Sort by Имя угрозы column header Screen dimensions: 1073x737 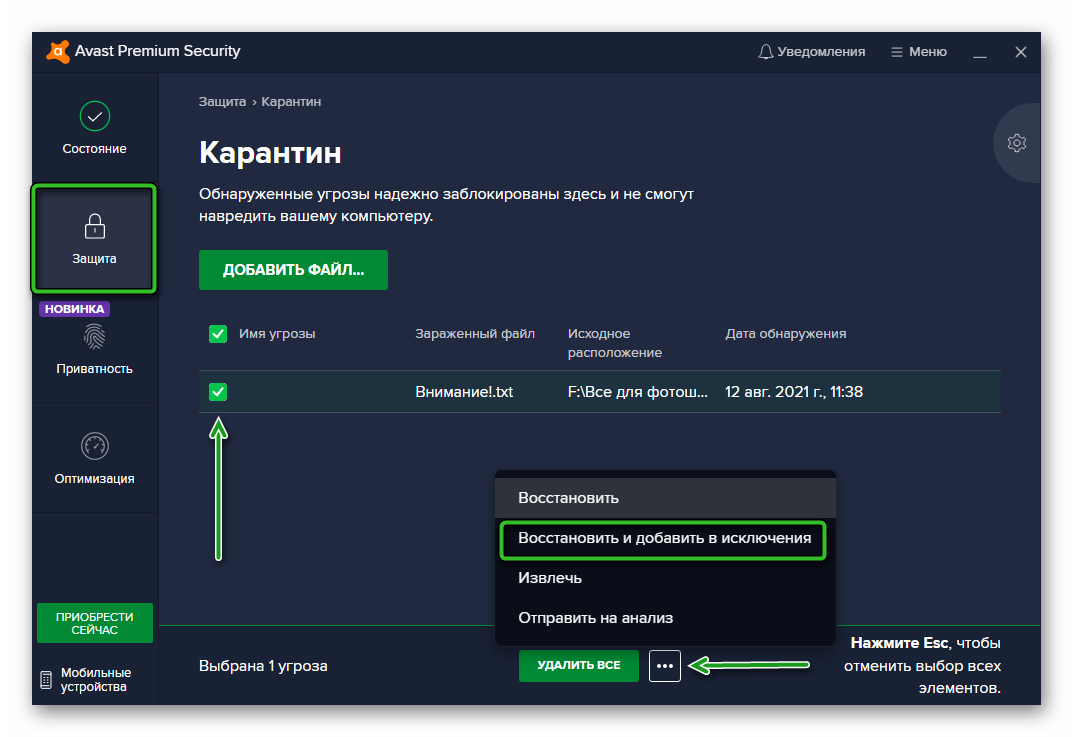tap(277, 334)
